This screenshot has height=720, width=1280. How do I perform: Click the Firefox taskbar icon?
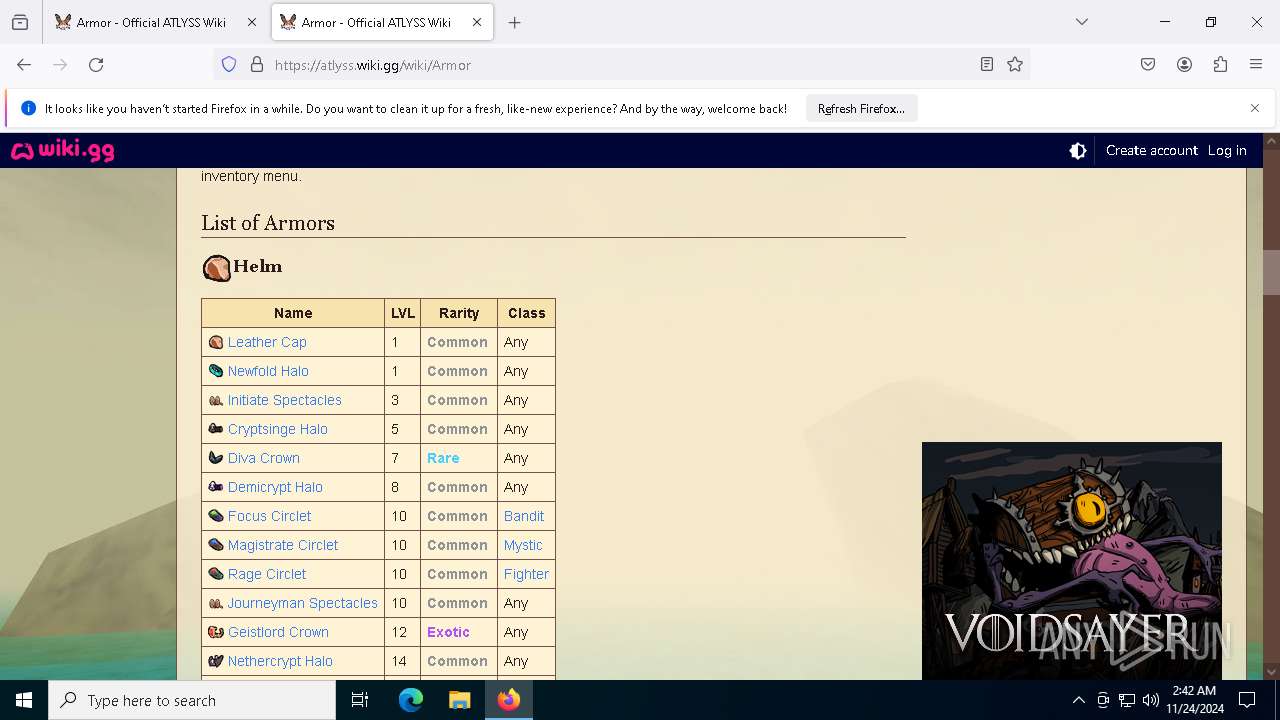pyautogui.click(x=509, y=700)
